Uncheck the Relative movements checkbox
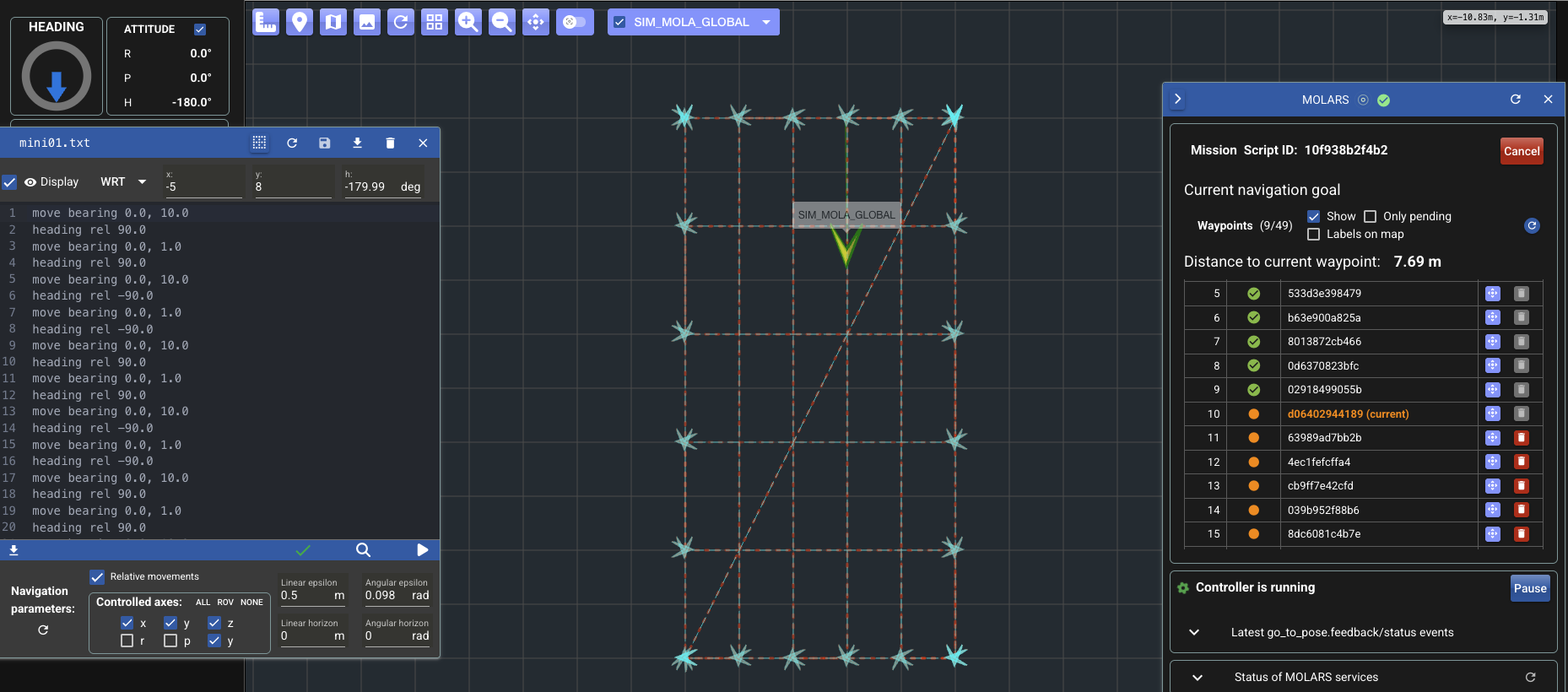 click(x=97, y=577)
